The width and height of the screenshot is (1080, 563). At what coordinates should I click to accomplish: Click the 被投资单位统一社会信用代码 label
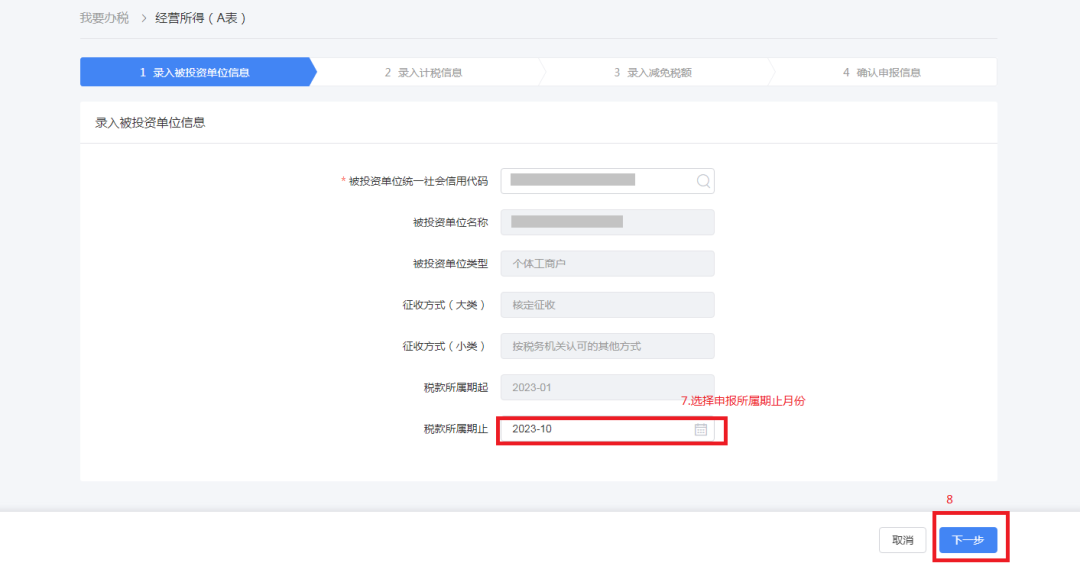(418, 181)
